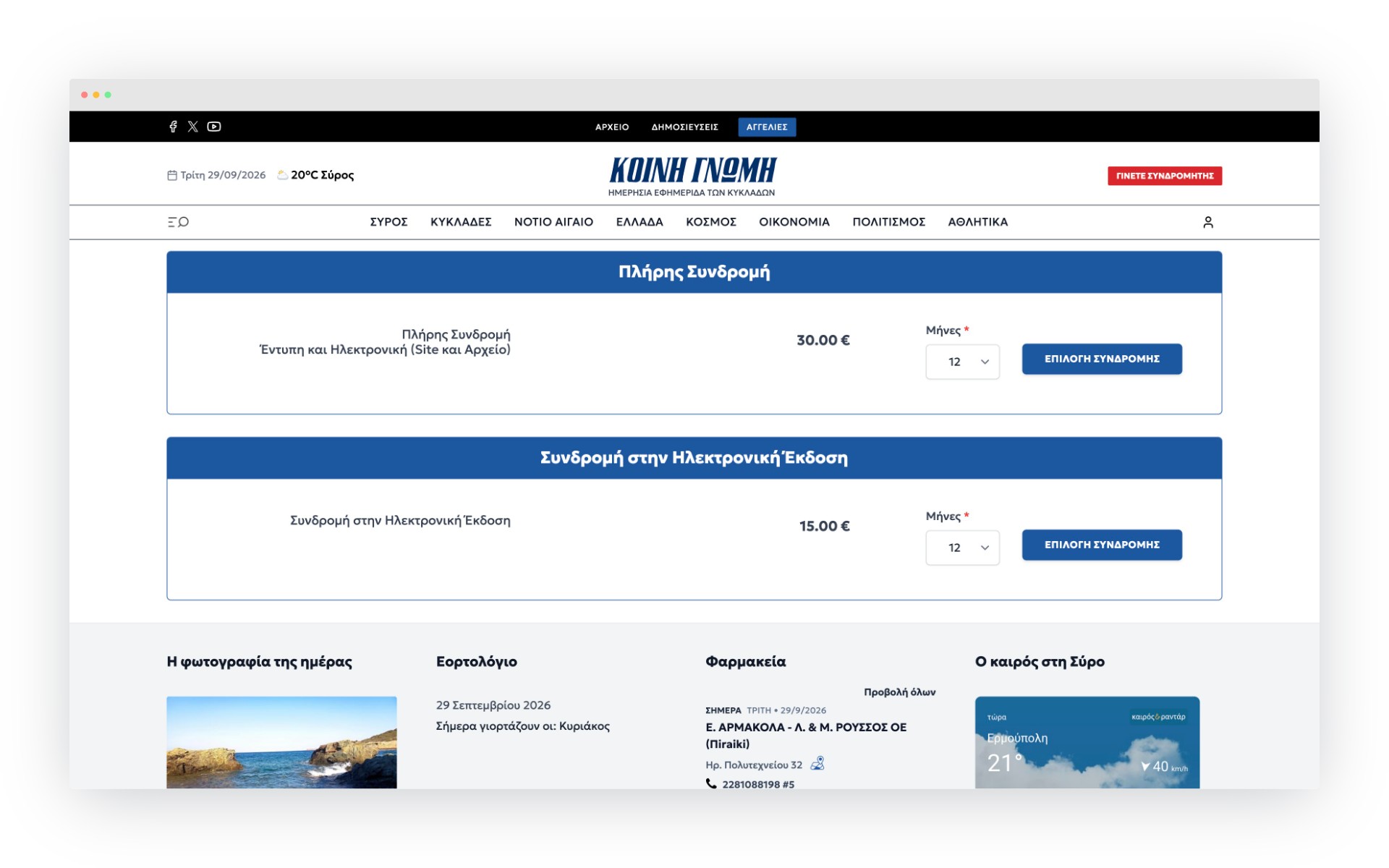
Task: Click the pharmacy name Ε. ΑΡΜΑΚΟΛΑ
Action: (806, 735)
